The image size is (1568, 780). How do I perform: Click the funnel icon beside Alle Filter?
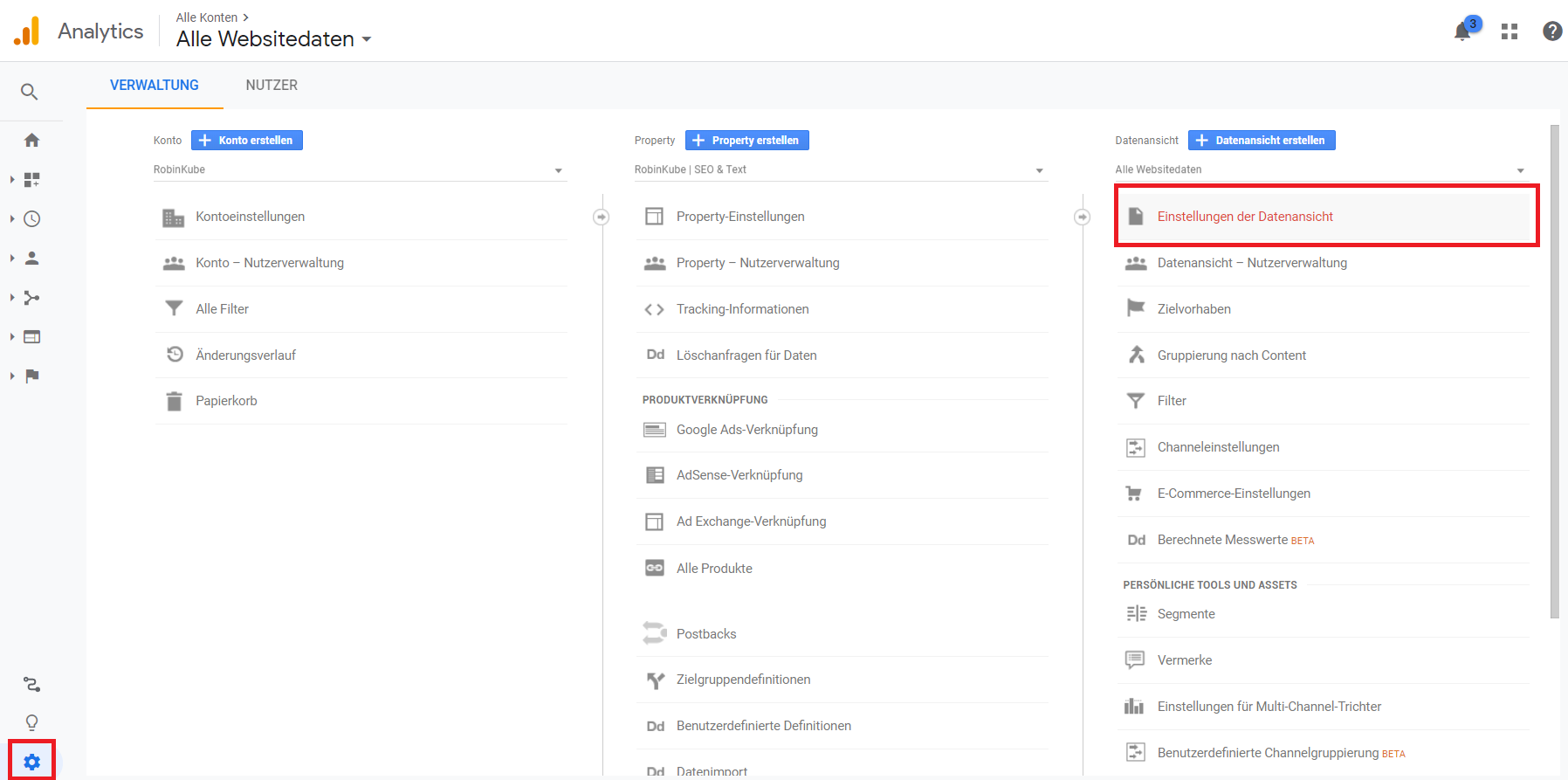tap(174, 308)
